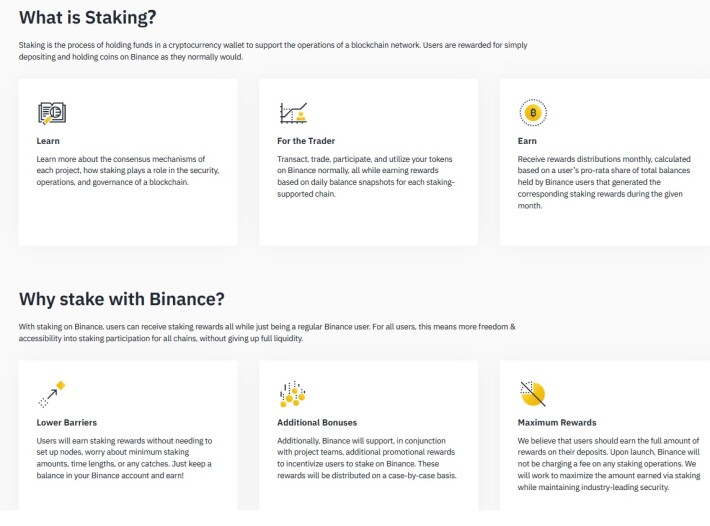Viewport: 710px width, 526px height.
Task: Click the Why stake with Binance? title
Action: [x=121, y=299]
